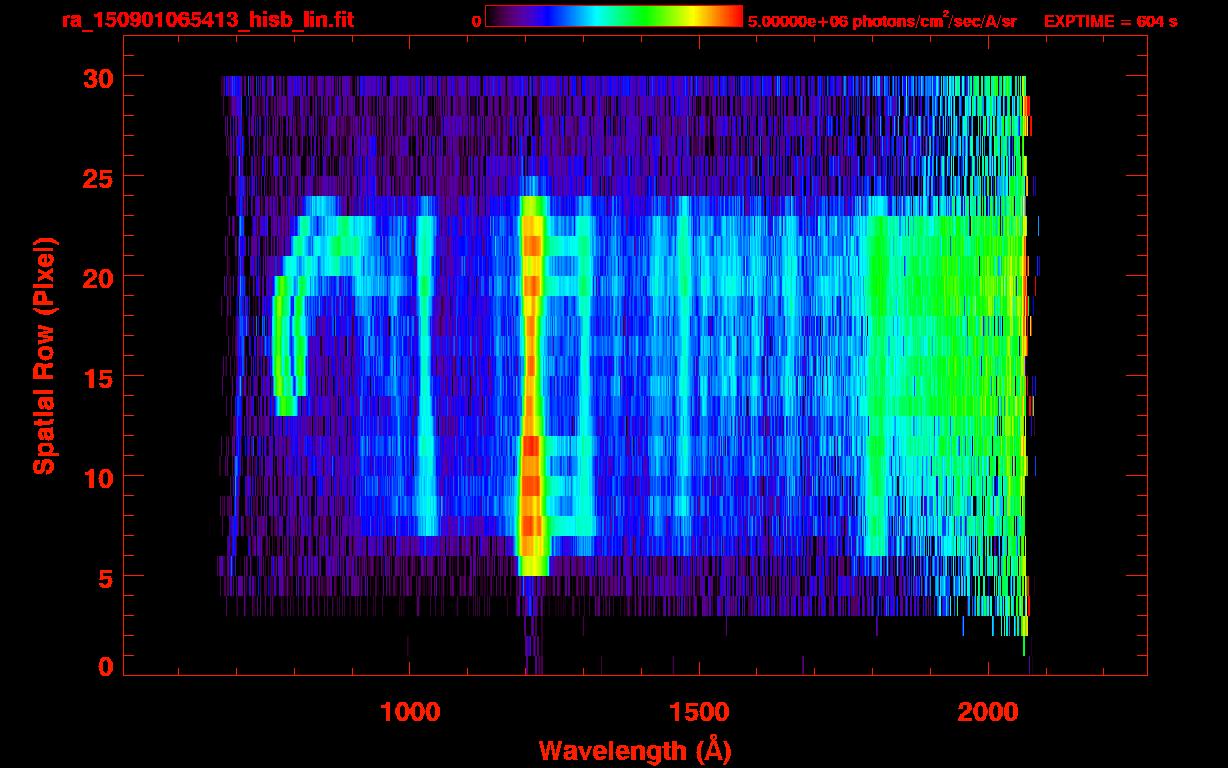The image size is (1228, 768).
Task: Click the y-axis tick label 0
Action: [x=104, y=666]
